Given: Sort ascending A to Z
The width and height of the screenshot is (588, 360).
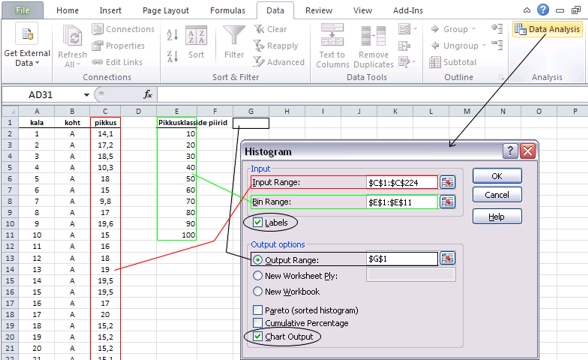Looking at the screenshot, I should (172, 35).
